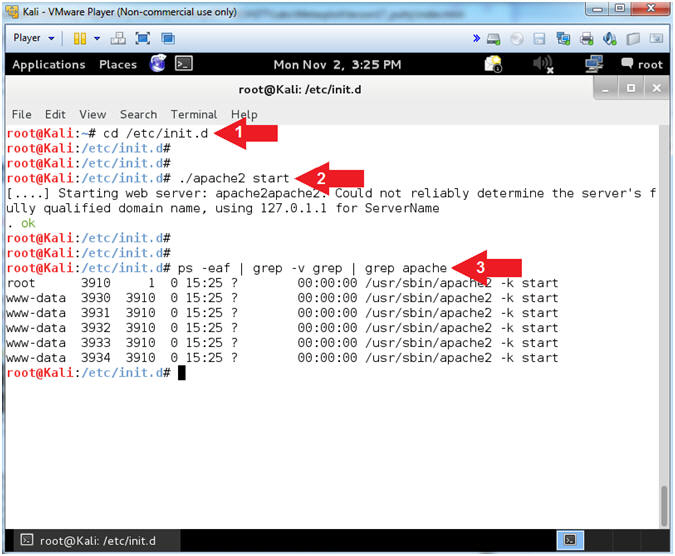This screenshot has height=556, width=675.
Task: Click the floppy drive device icon
Action: [x=539, y=39]
